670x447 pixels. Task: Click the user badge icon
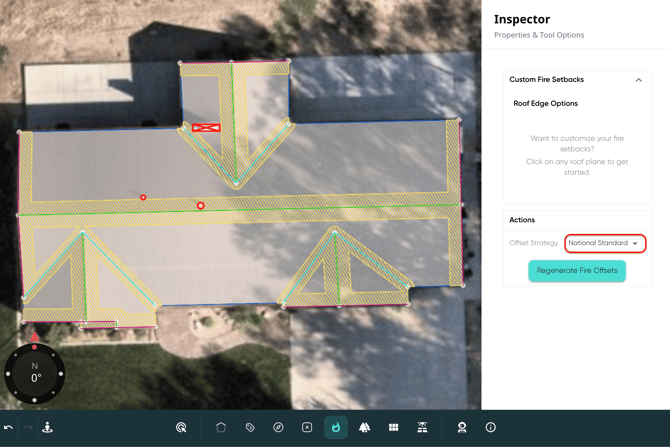tap(461, 427)
